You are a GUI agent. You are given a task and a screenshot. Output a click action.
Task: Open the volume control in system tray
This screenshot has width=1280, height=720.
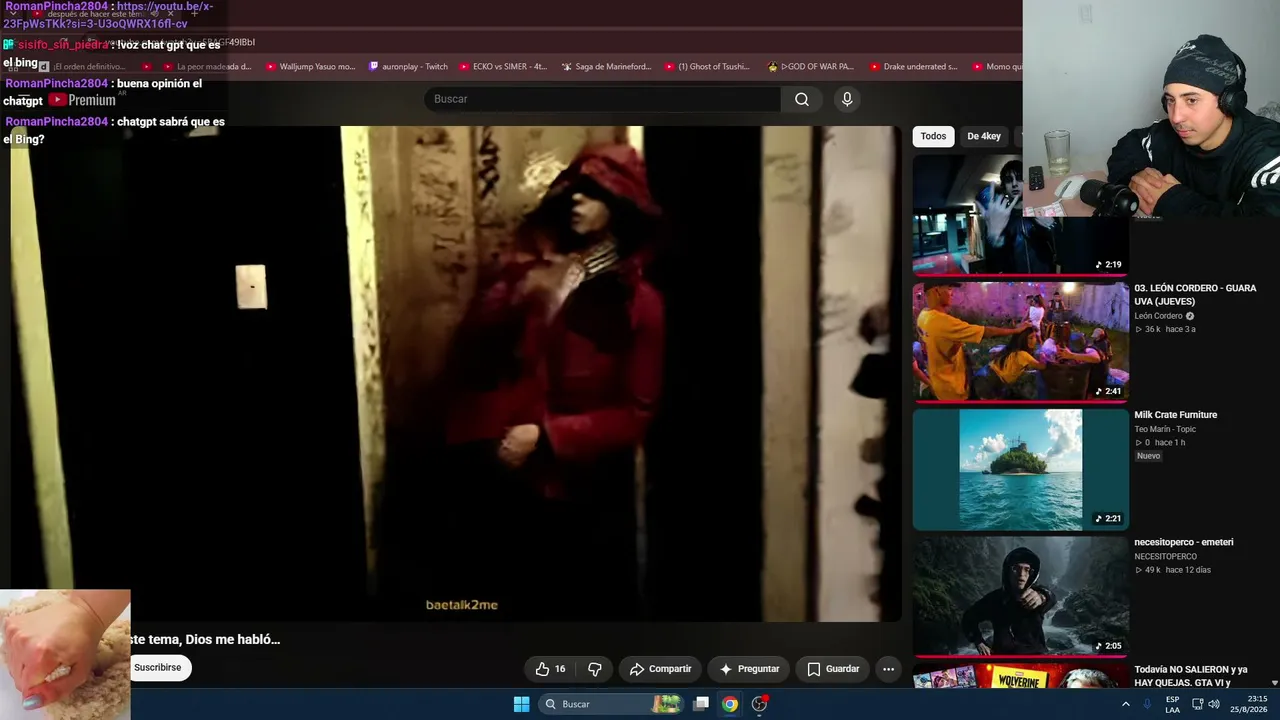[x=1214, y=704]
